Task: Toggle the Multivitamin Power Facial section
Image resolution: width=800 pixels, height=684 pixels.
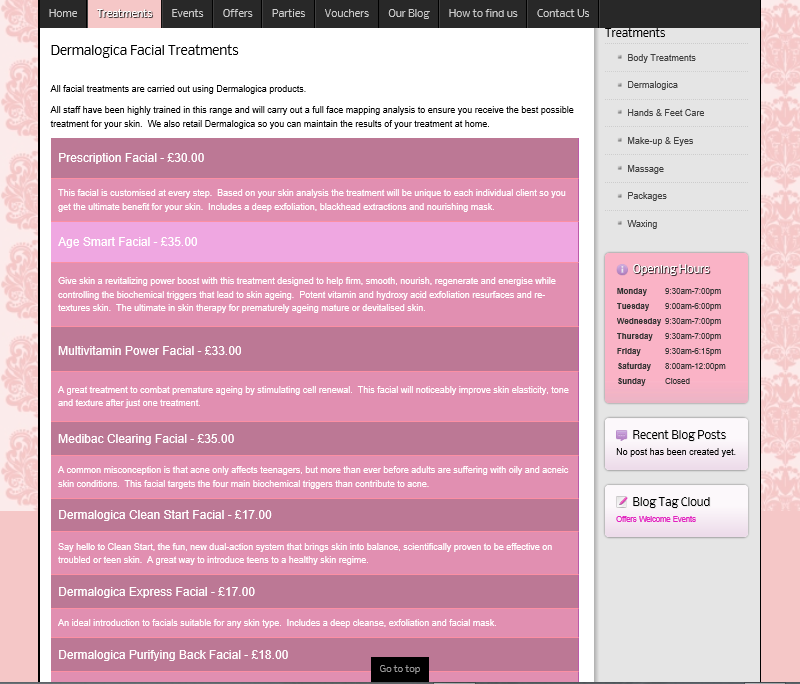Action: point(314,351)
